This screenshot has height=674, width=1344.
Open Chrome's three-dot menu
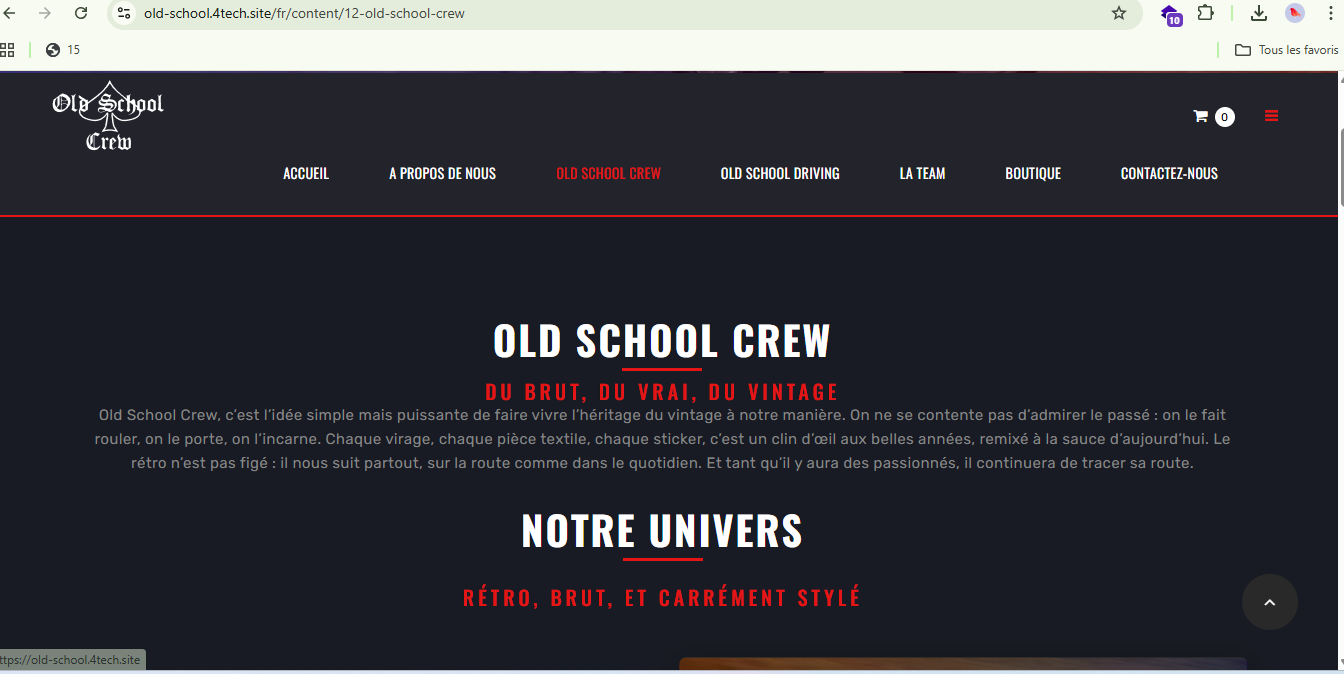click(1331, 14)
